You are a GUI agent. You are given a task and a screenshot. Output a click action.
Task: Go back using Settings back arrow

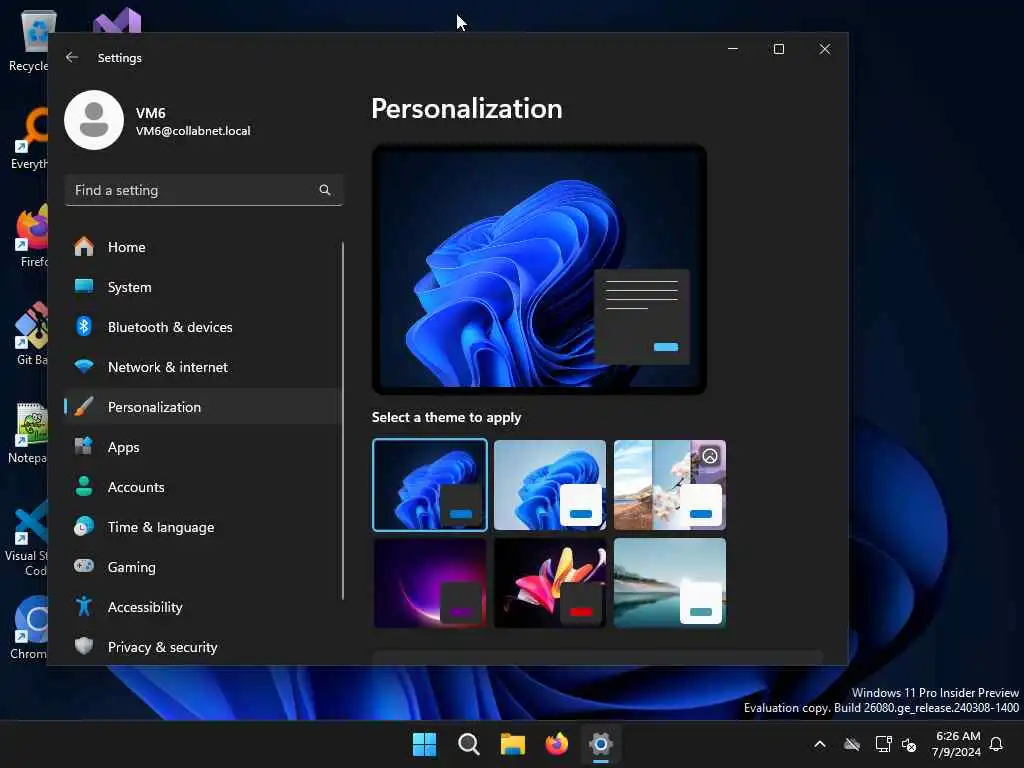tap(72, 57)
